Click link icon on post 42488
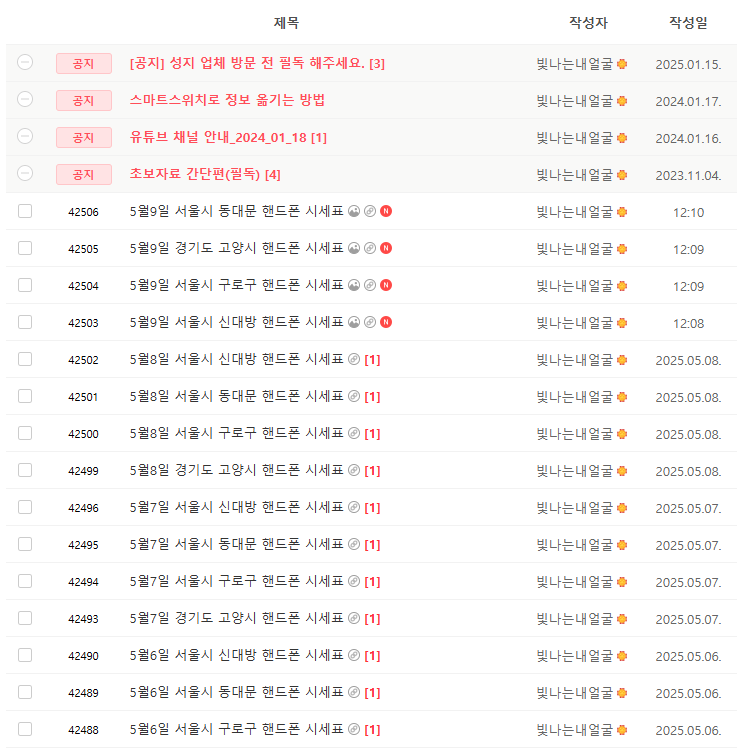Viewport: 737px width, 749px height. point(353,729)
